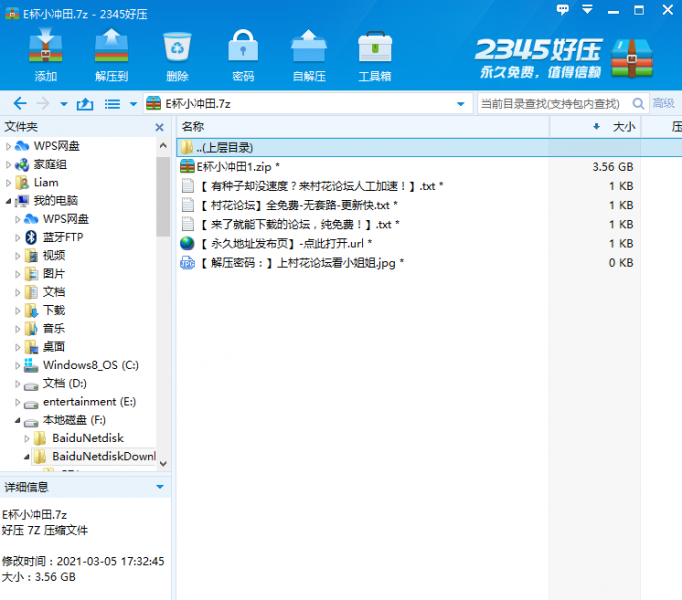Select E杯小冲田1.zip in file list
This screenshot has width=682, height=600.
pyautogui.click(x=237, y=167)
